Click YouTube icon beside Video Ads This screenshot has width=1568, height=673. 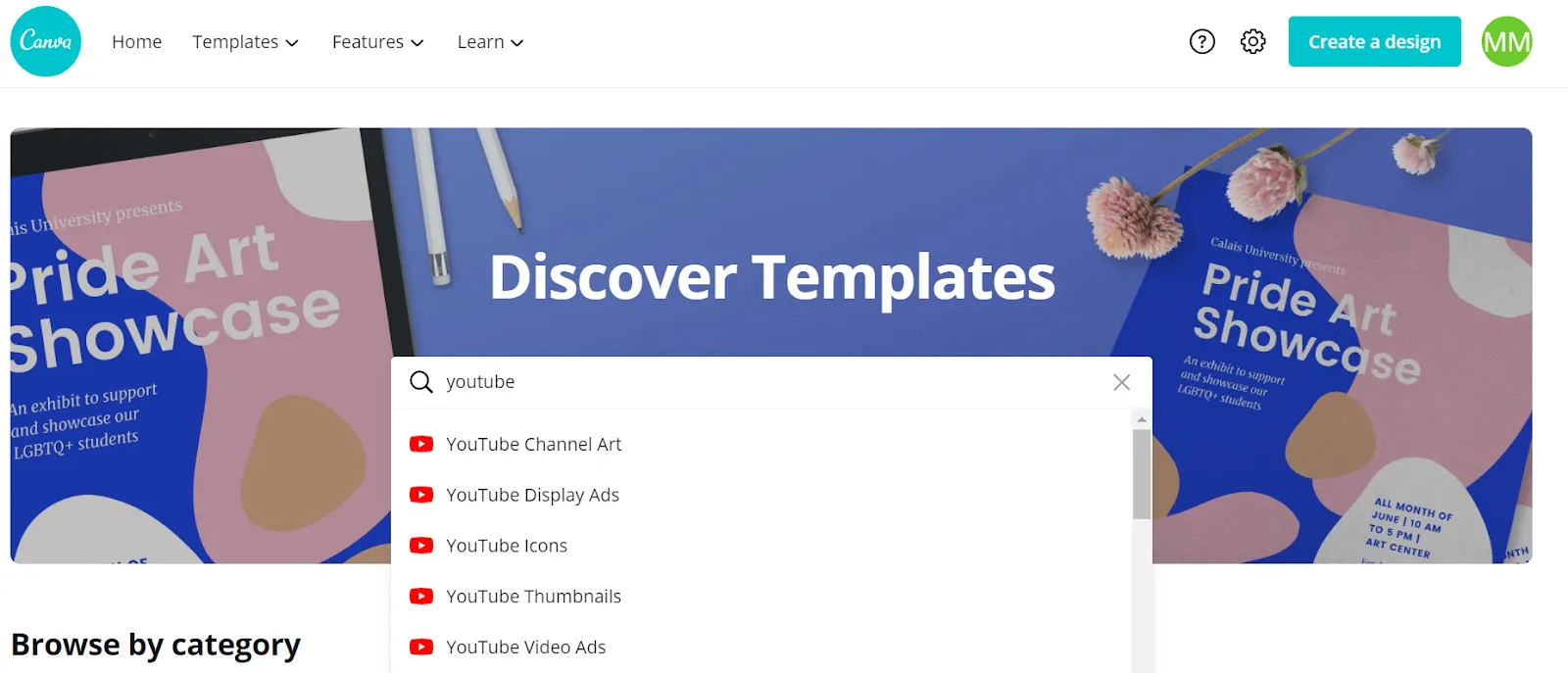click(x=421, y=648)
